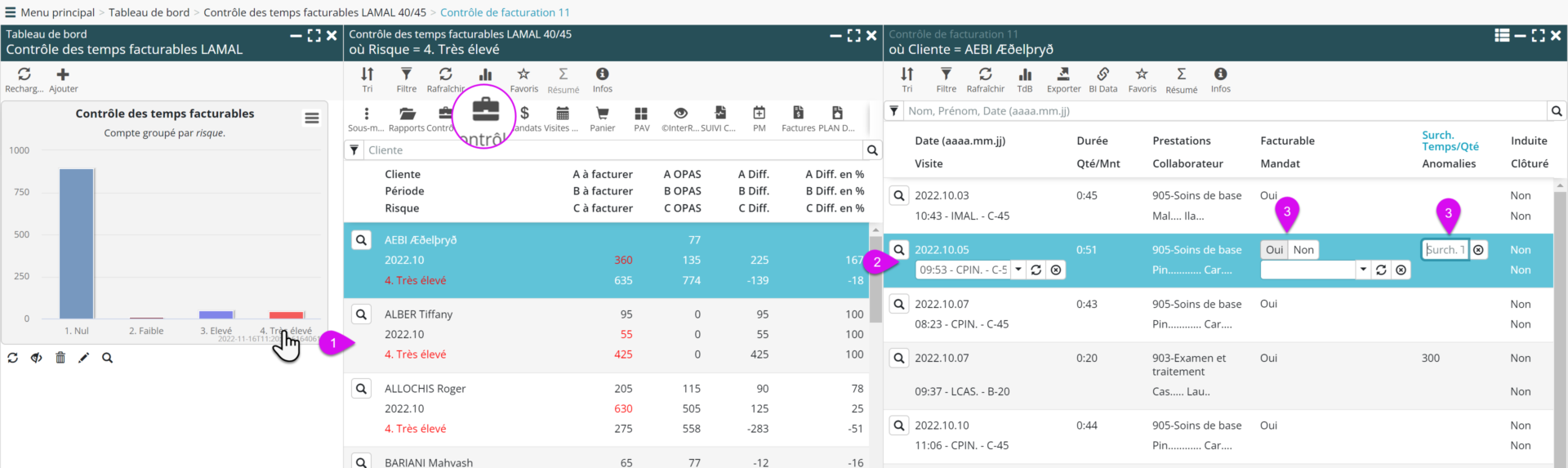Expand the visit dropdown showing 09:53 - CPIN
The image size is (1568, 468).
click(1018, 270)
